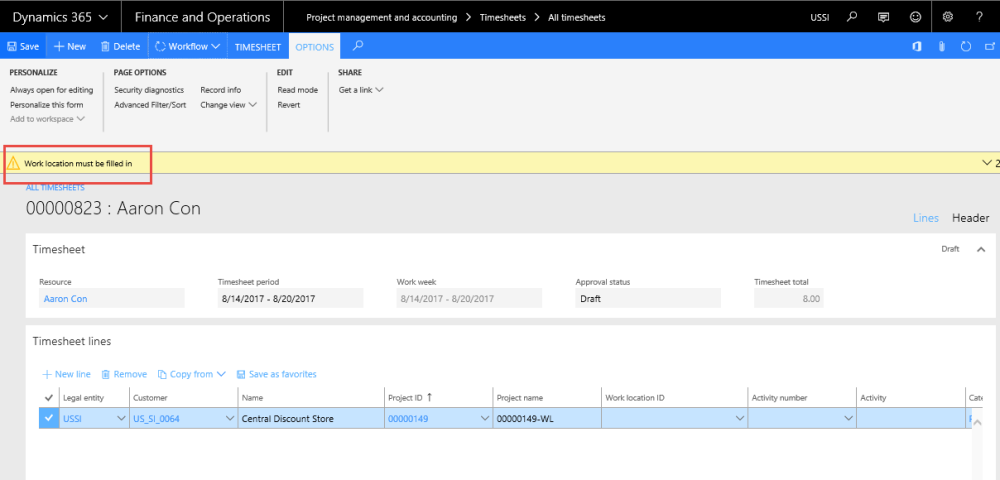Click the Work location must be filled in message

78,164
